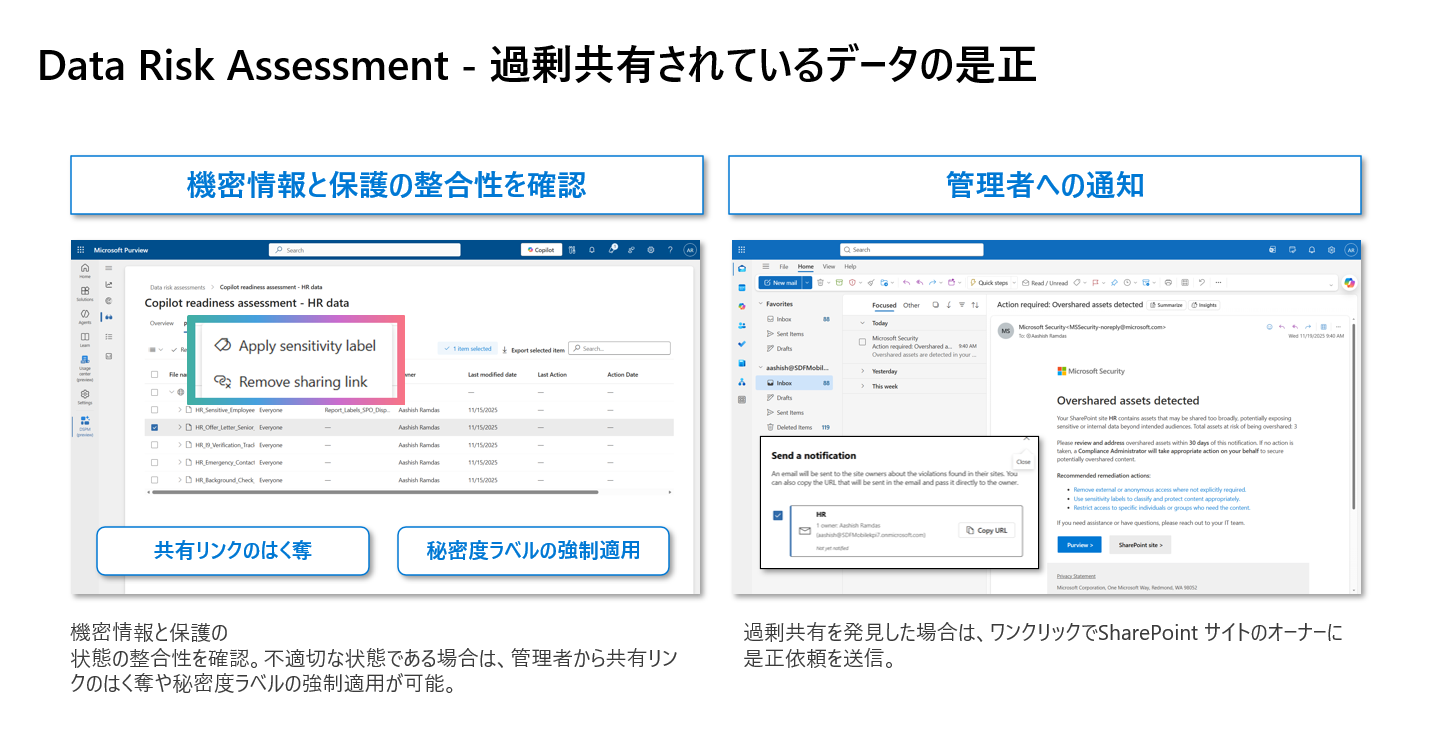This screenshot has height=732, width=1432.
Task: Uncheck the HR_Offer_Letter_Senior row checkbox
Action: tap(154, 427)
